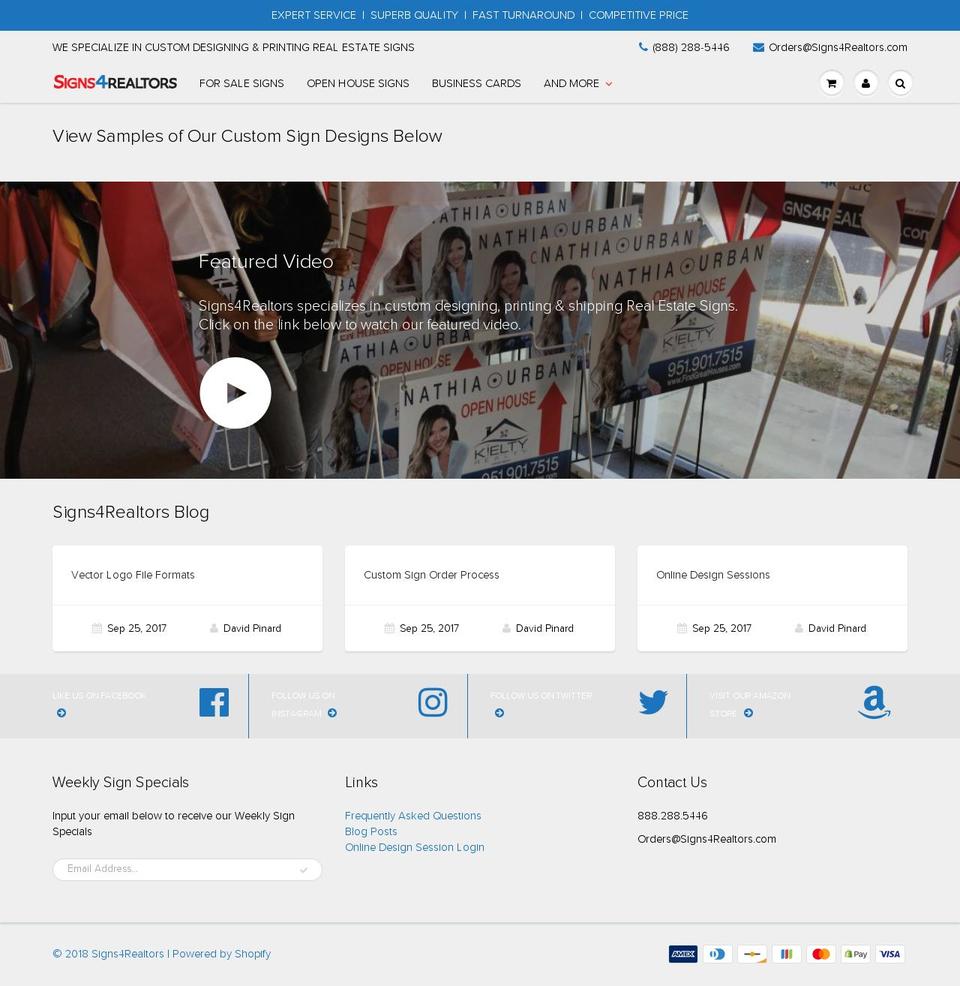Open the Business Cards menu

476,83
